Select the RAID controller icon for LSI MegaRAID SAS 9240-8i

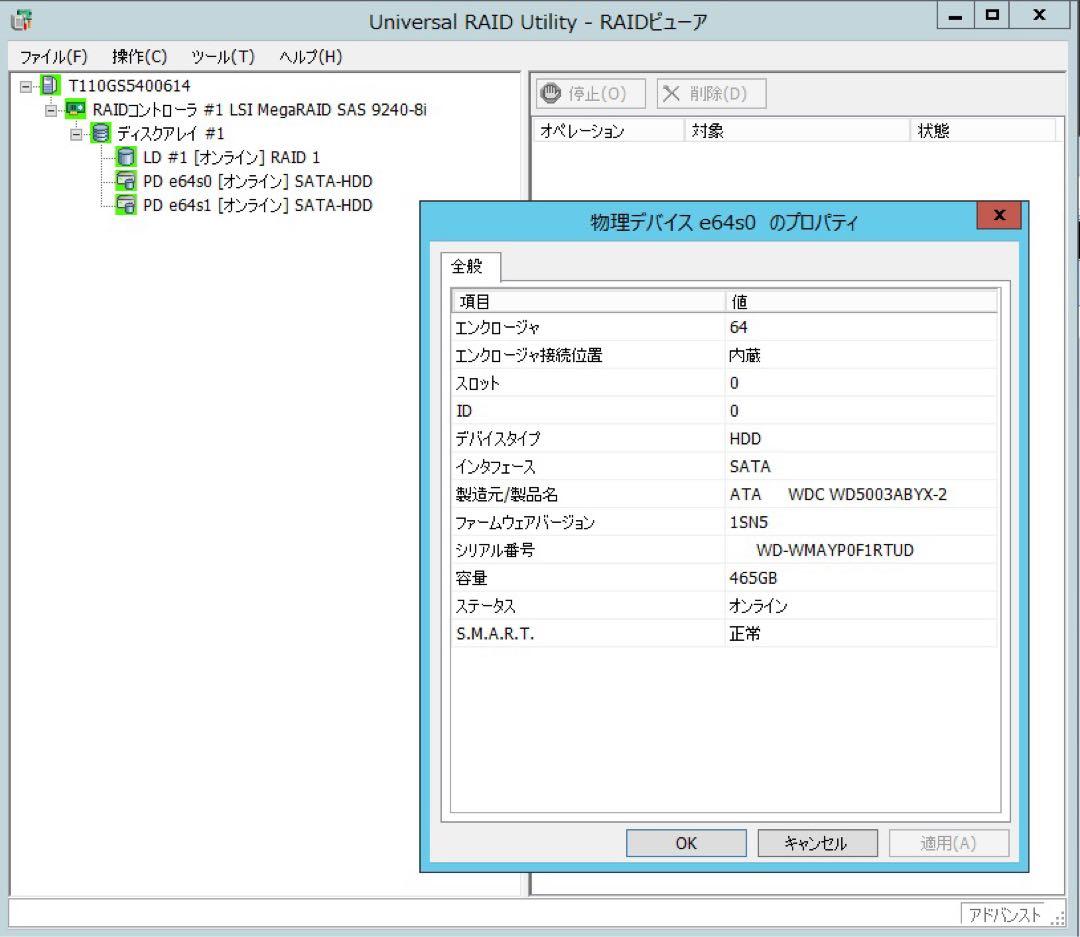(x=75, y=109)
